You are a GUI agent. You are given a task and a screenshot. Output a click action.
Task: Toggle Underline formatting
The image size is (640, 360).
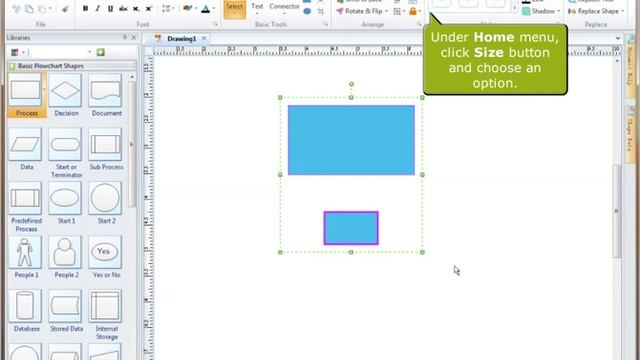pos(110,9)
